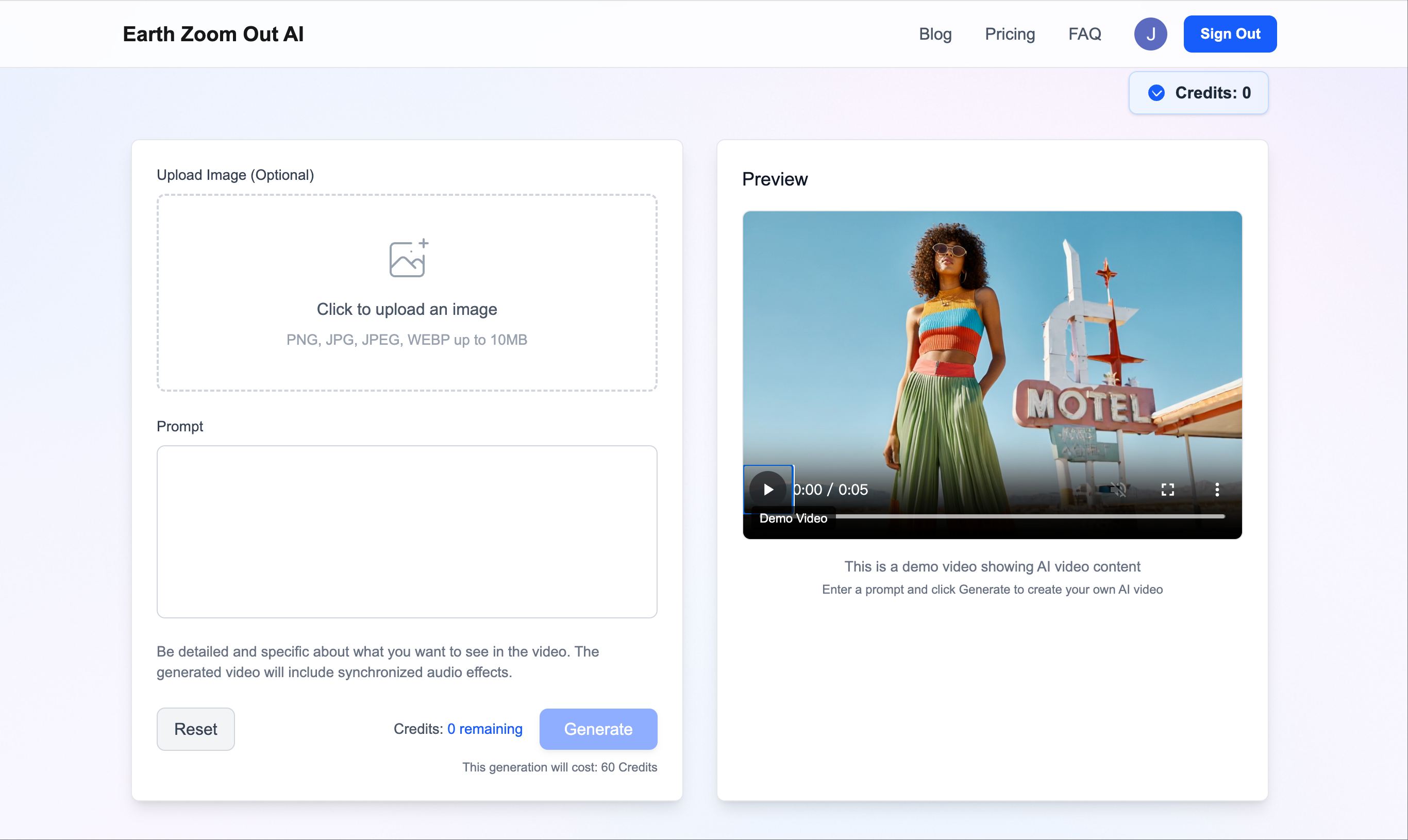Click the J user avatar
Viewport: 1408px width, 840px height.
1150,34
